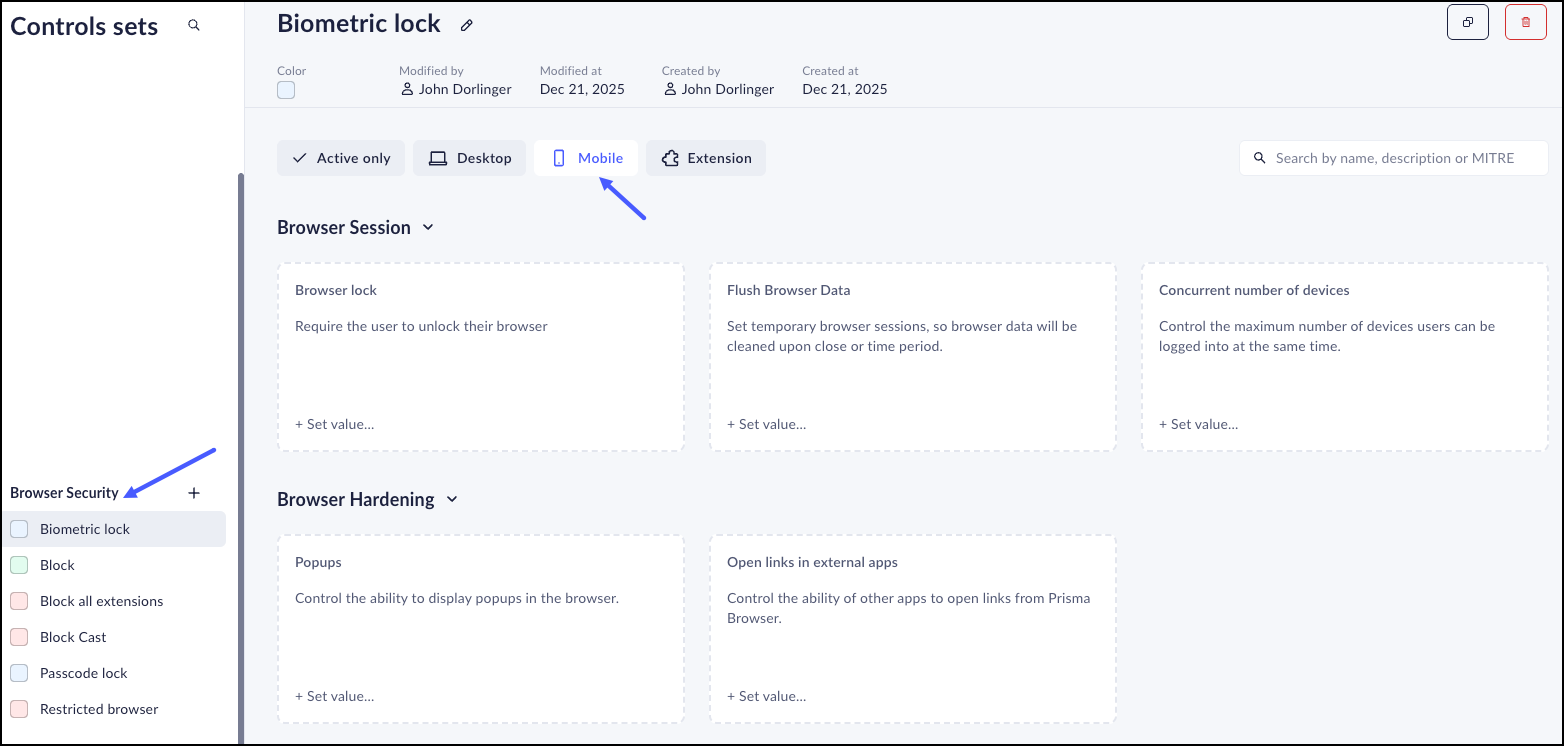This screenshot has width=1564, height=746.
Task: Toggle the Extension platform filter
Action: pyautogui.click(x=706, y=158)
